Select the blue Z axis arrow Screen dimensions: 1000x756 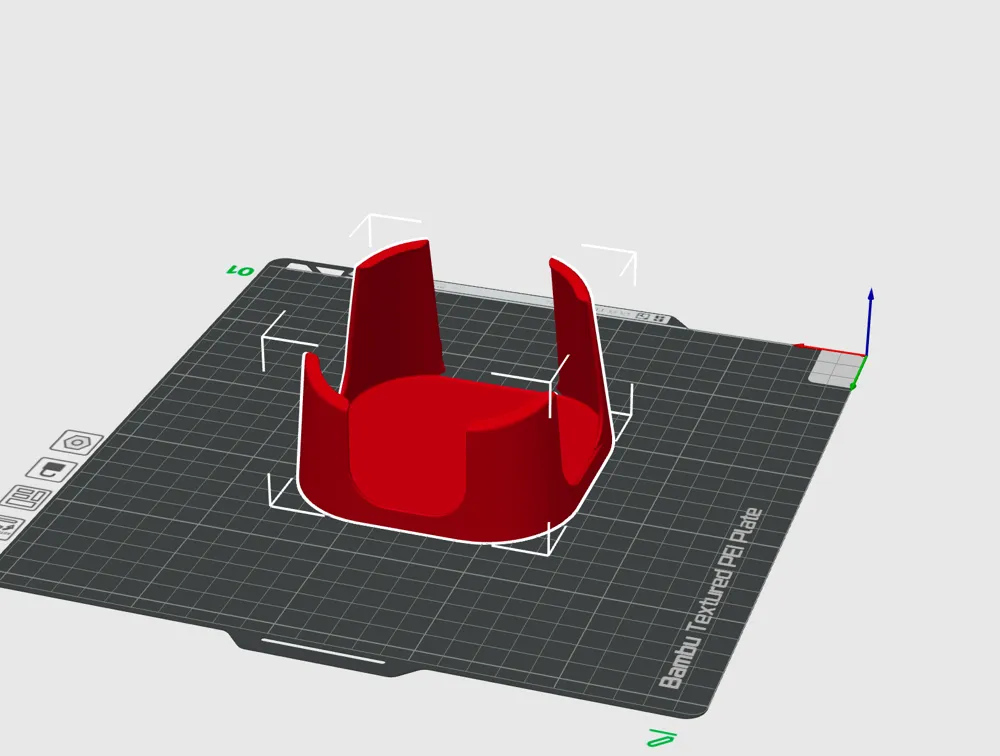coord(871,321)
